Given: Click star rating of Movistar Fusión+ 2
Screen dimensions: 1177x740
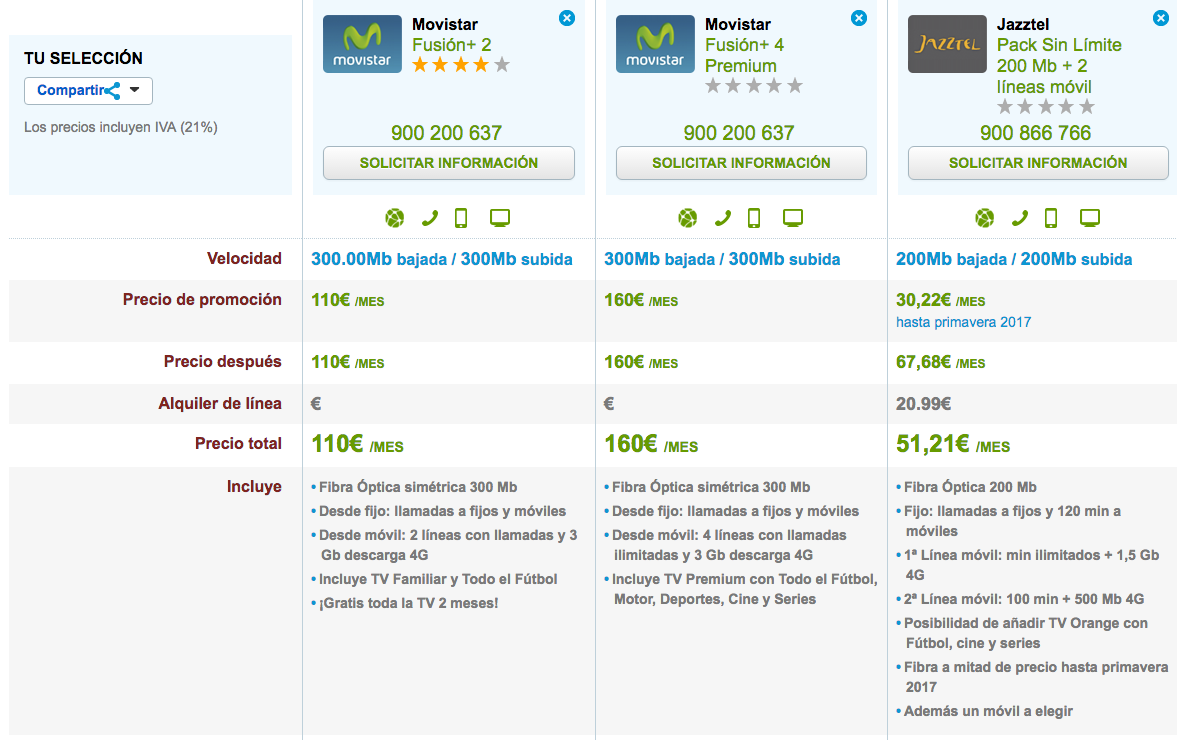Looking at the screenshot, I should tap(461, 65).
